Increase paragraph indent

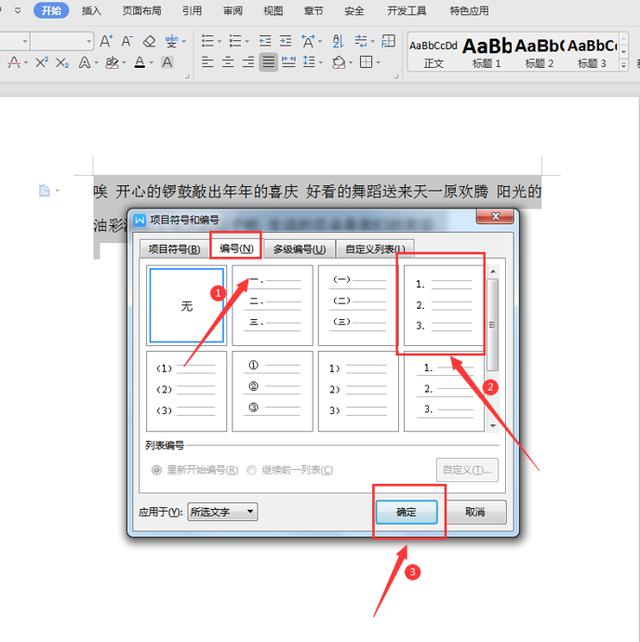tap(285, 41)
